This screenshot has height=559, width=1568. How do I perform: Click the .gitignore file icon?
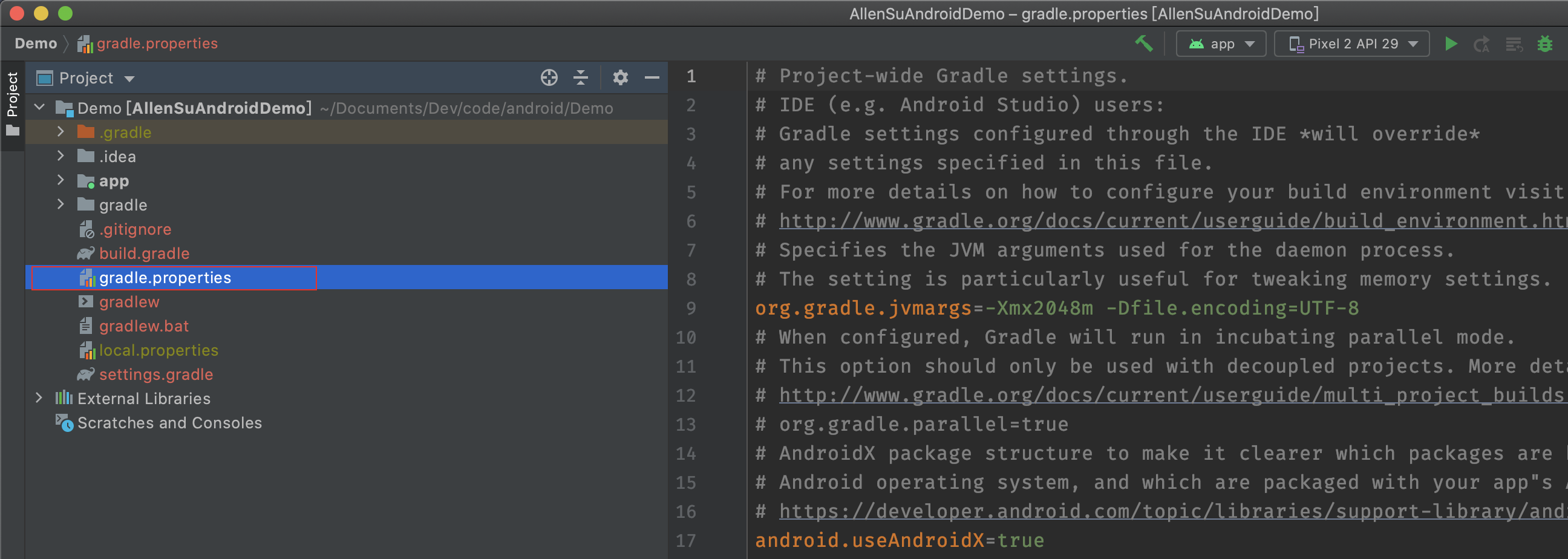[87, 229]
